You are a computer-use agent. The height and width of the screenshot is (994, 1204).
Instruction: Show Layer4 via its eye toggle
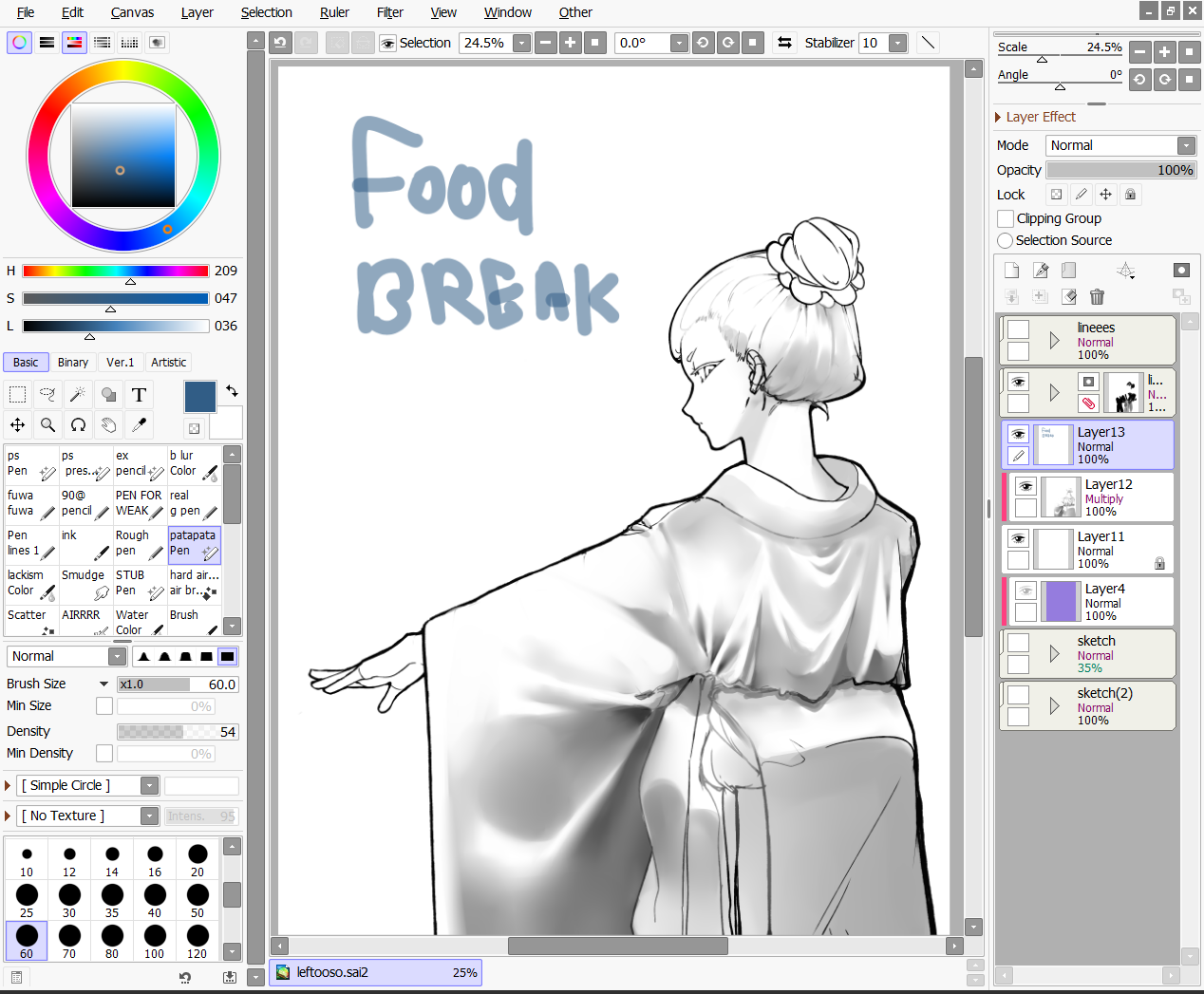[x=1025, y=591]
